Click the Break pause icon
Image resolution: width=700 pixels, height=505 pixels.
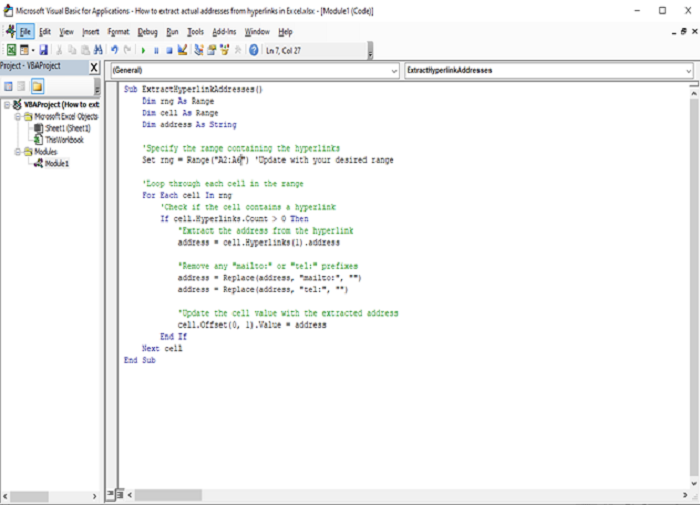click(156, 50)
